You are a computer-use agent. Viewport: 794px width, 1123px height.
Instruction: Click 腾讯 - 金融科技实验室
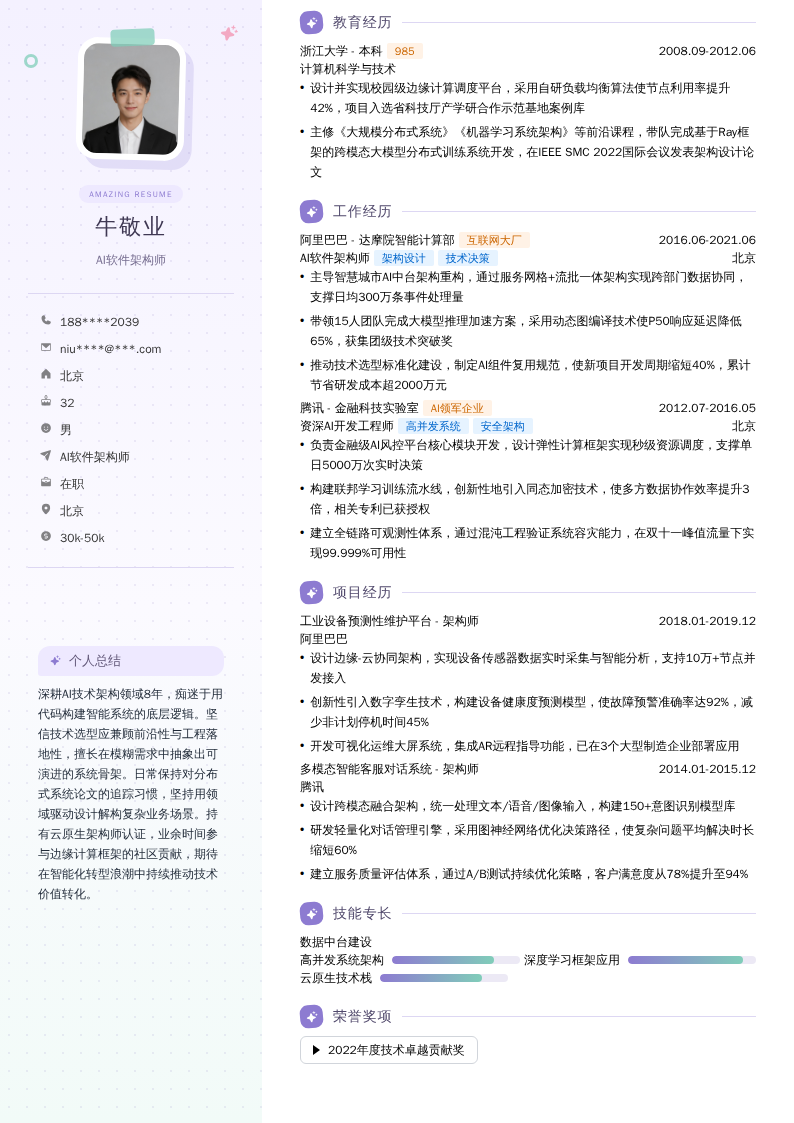tap(359, 408)
